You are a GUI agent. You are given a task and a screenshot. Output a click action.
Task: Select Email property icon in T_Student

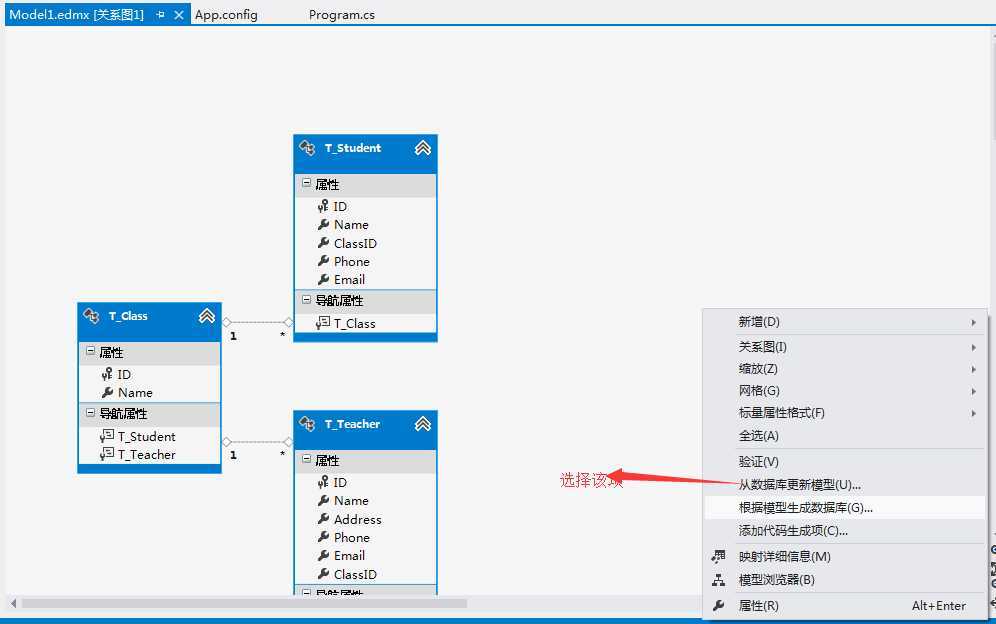[323, 279]
